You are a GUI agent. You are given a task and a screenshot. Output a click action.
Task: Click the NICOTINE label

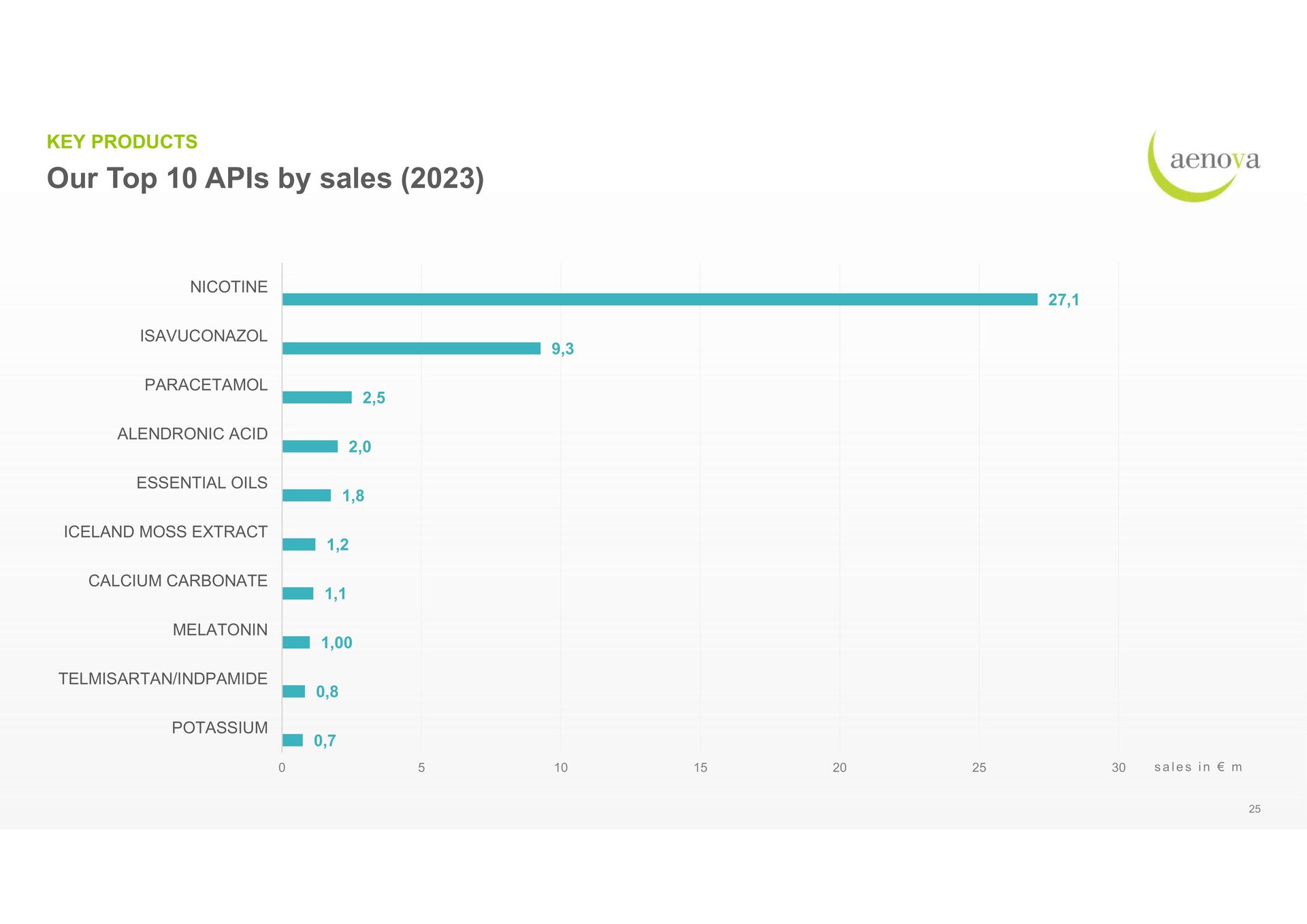[229, 287]
